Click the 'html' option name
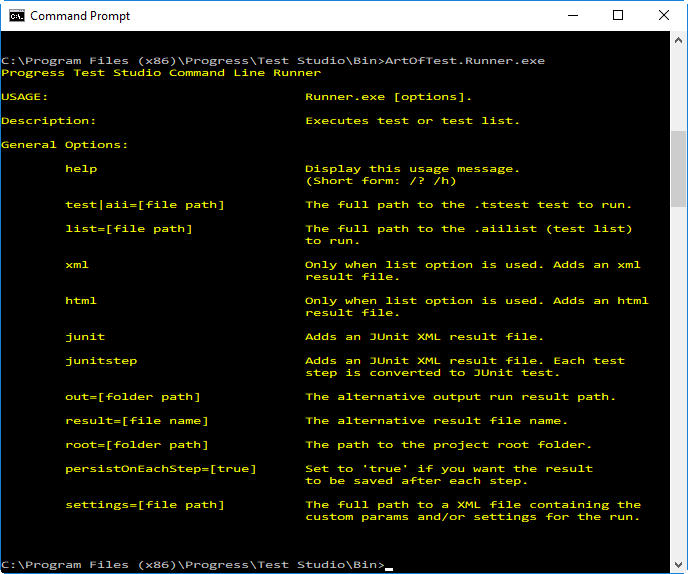The image size is (688, 574). click(81, 301)
